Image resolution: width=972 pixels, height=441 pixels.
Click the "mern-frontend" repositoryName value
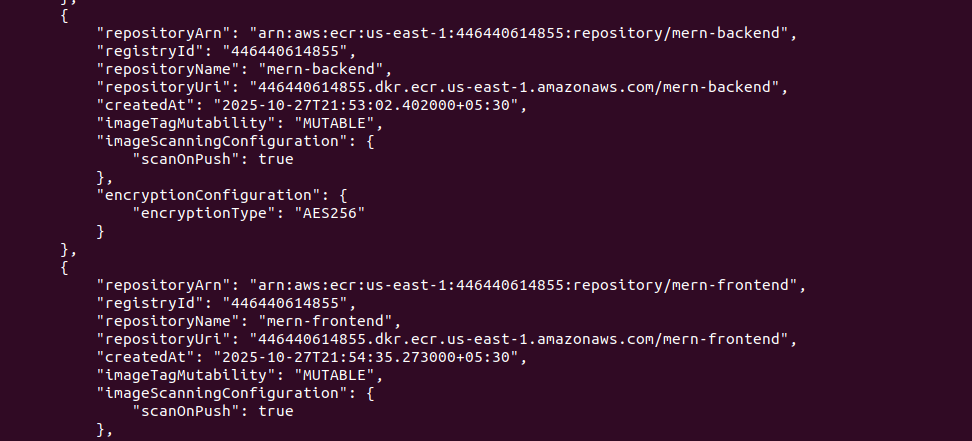(327, 321)
